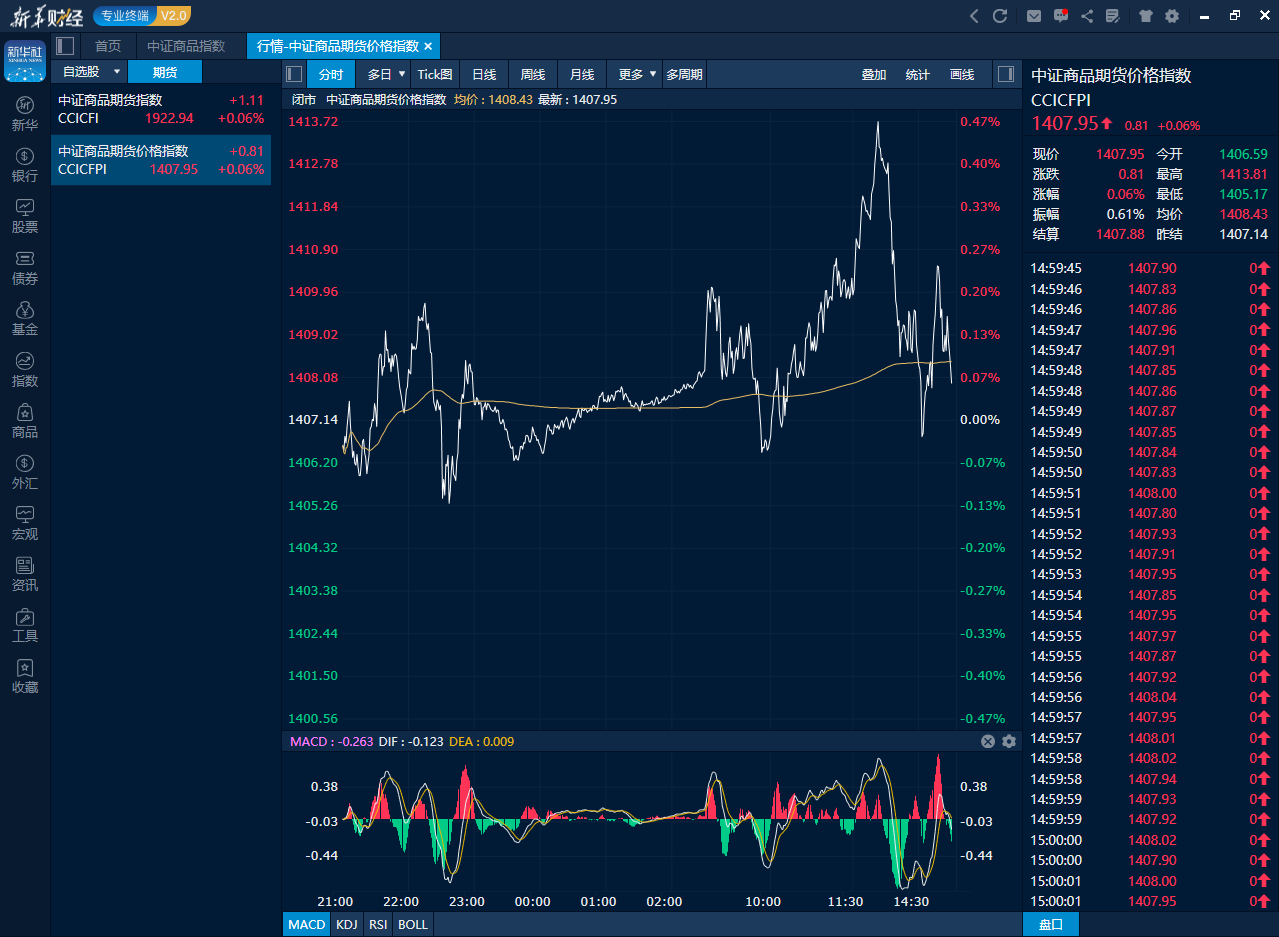
Task: Open the share icon in the title bar
Action: 1087,16
